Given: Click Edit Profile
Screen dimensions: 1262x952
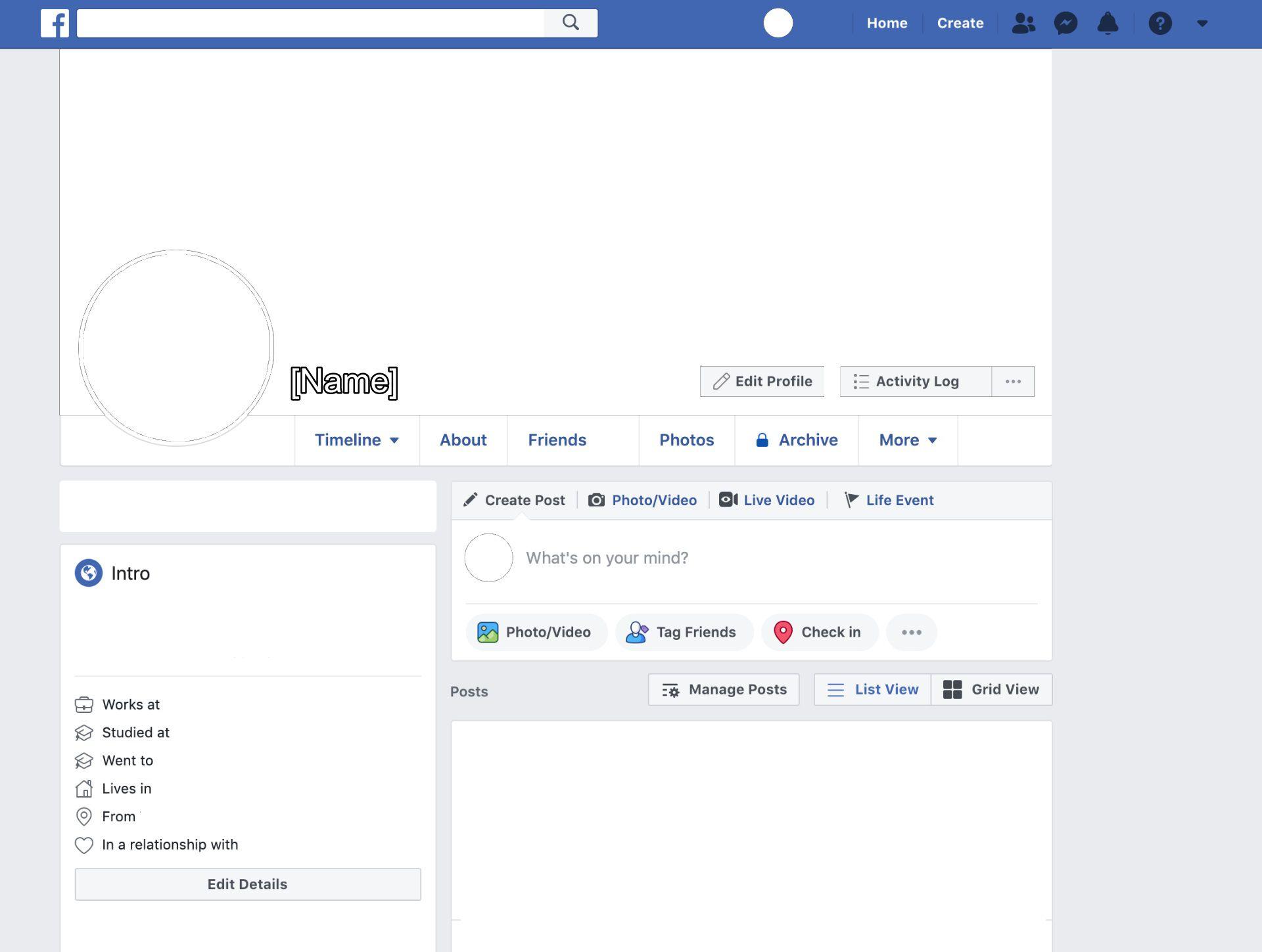Looking at the screenshot, I should pyautogui.click(x=762, y=381).
